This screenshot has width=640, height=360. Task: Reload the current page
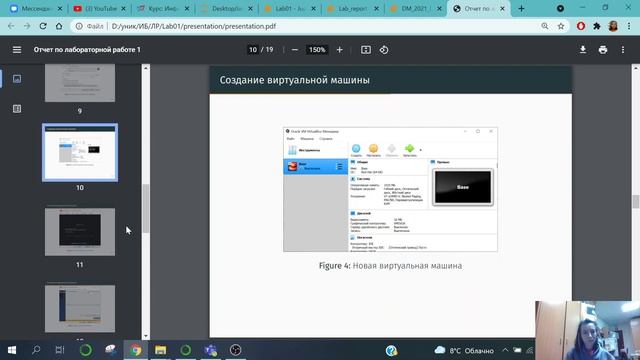[x=43, y=26]
